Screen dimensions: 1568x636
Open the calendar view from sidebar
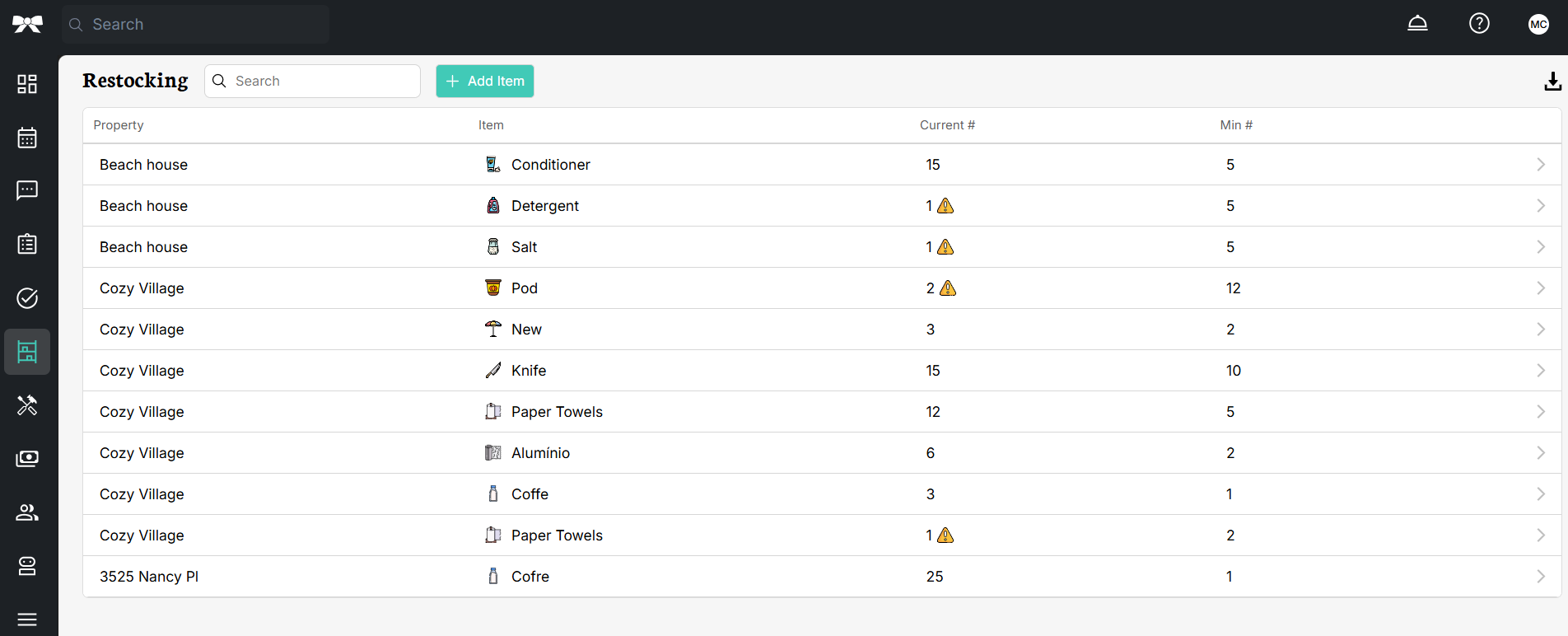(27, 138)
